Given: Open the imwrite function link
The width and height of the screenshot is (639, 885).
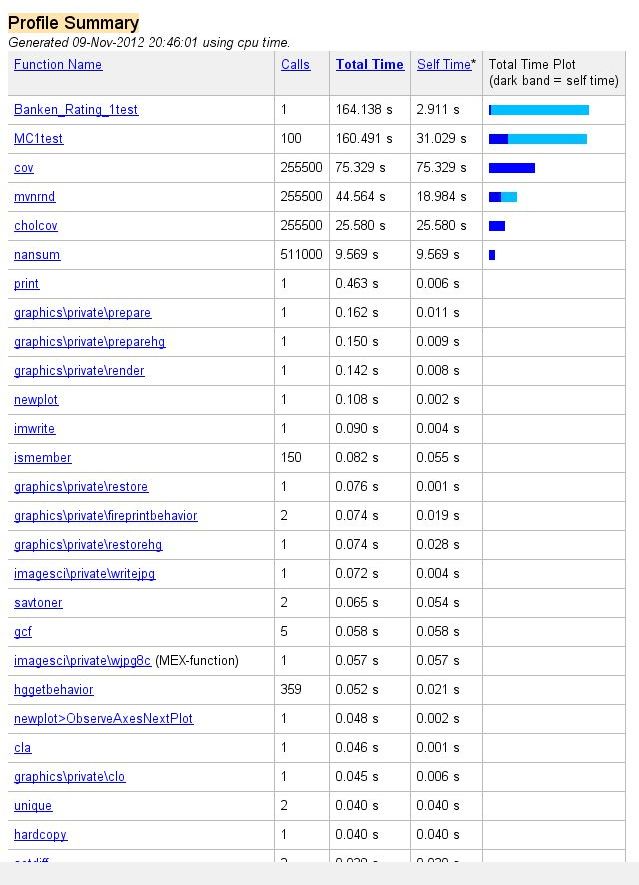Looking at the screenshot, I should pyautogui.click(x=35, y=429).
